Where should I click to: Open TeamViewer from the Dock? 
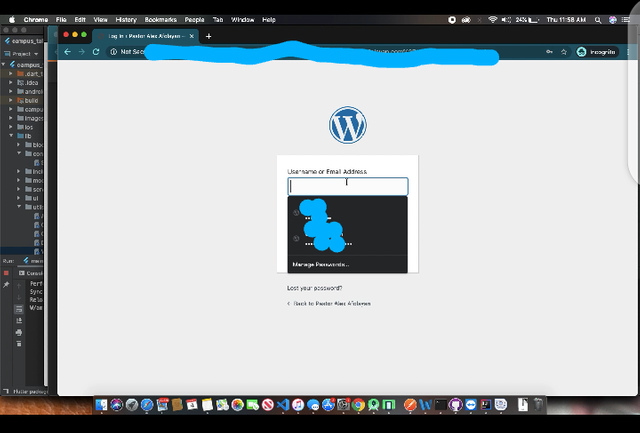(x=471, y=405)
